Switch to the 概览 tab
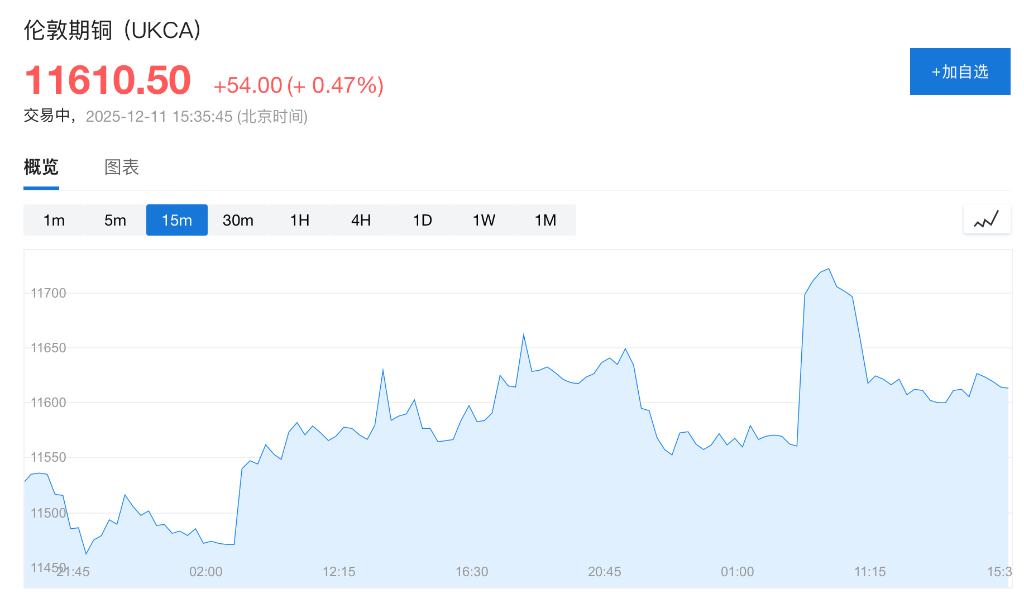The image size is (1024, 603). pos(41,167)
